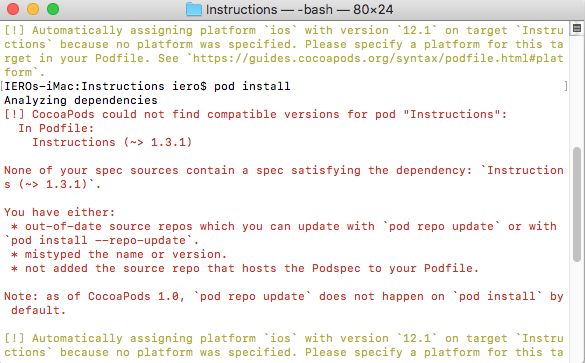Click the 'mistyped the name or version.' line
The image size is (585, 363).
[x=119, y=254]
